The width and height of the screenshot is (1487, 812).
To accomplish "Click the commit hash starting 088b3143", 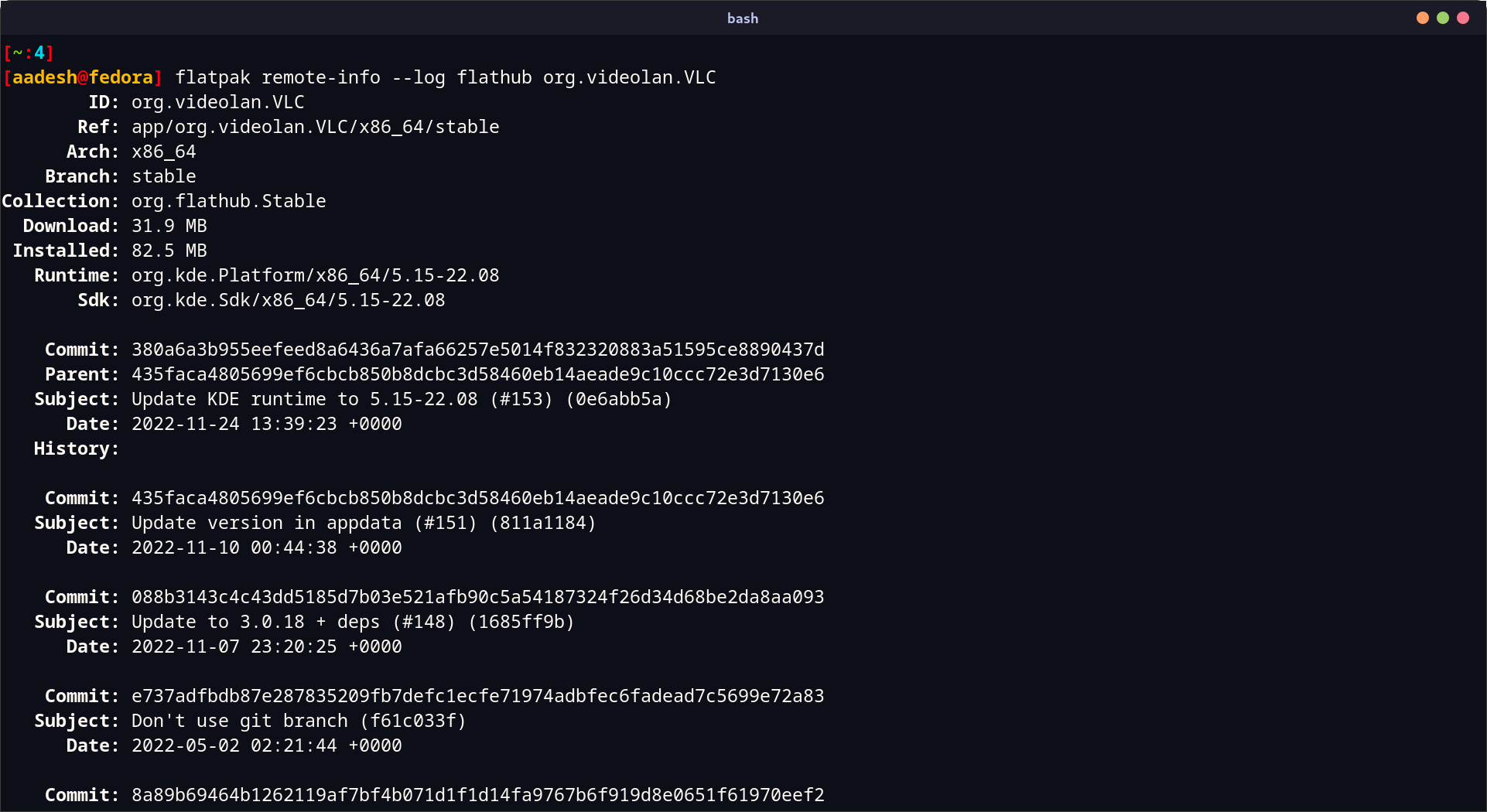I will coord(477,596).
